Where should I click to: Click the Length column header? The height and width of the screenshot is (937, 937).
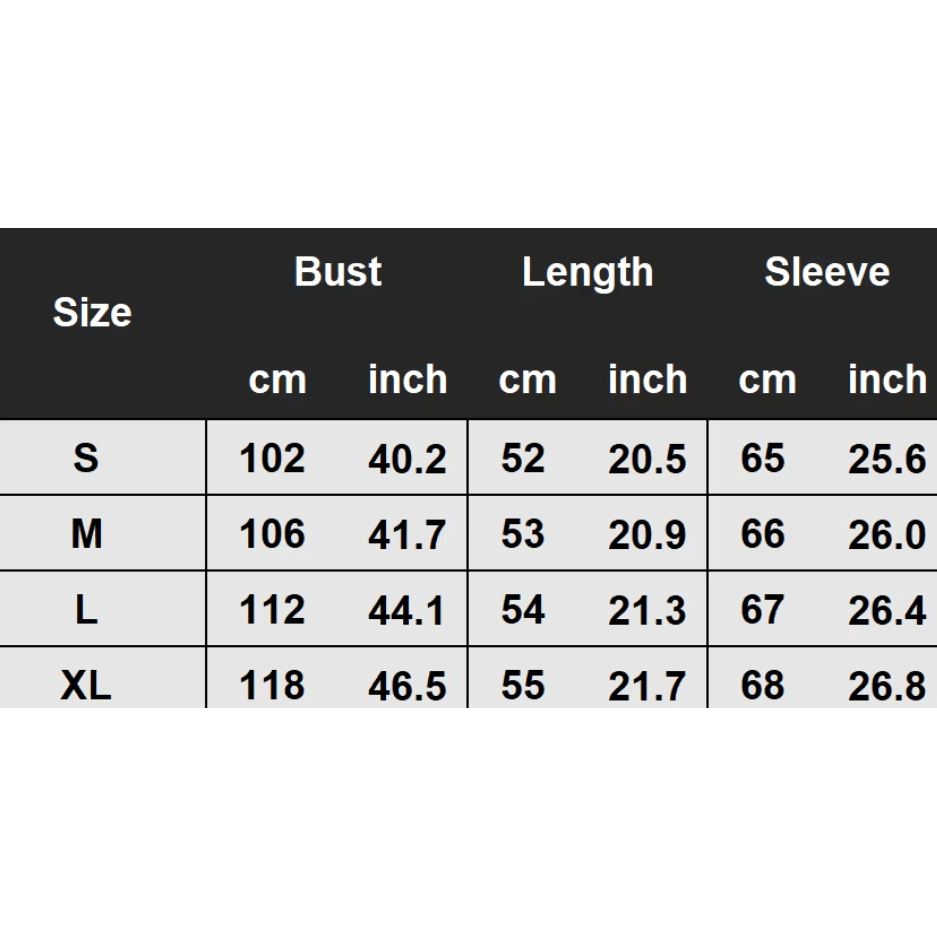tap(587, 272)
